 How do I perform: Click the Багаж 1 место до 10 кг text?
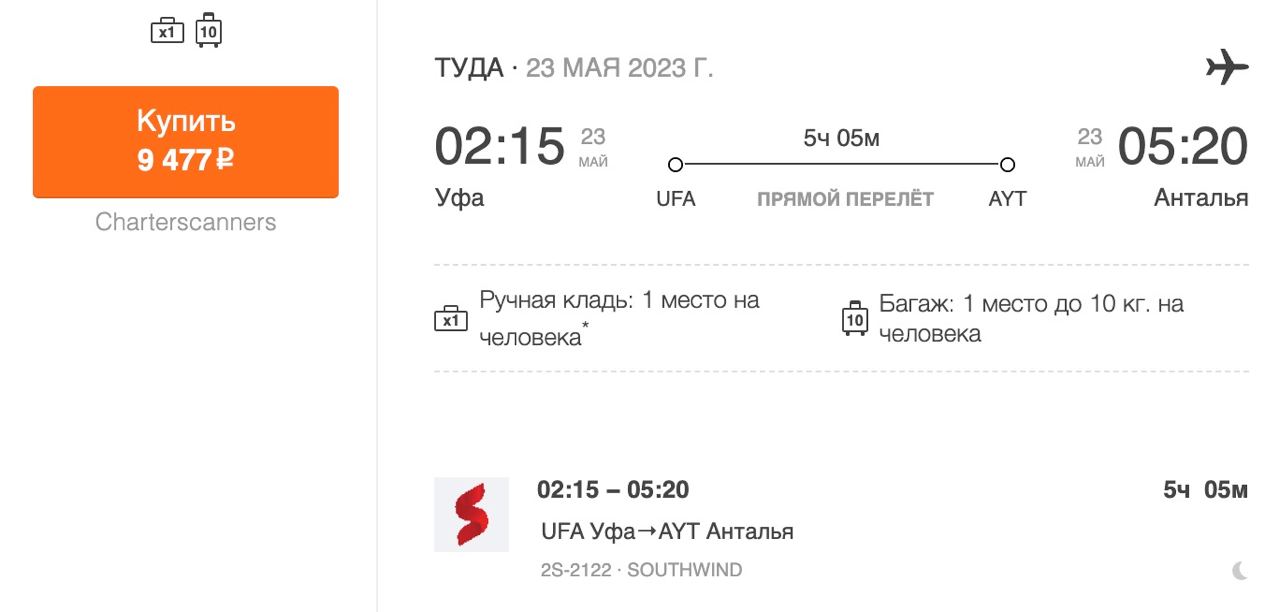1031,318
